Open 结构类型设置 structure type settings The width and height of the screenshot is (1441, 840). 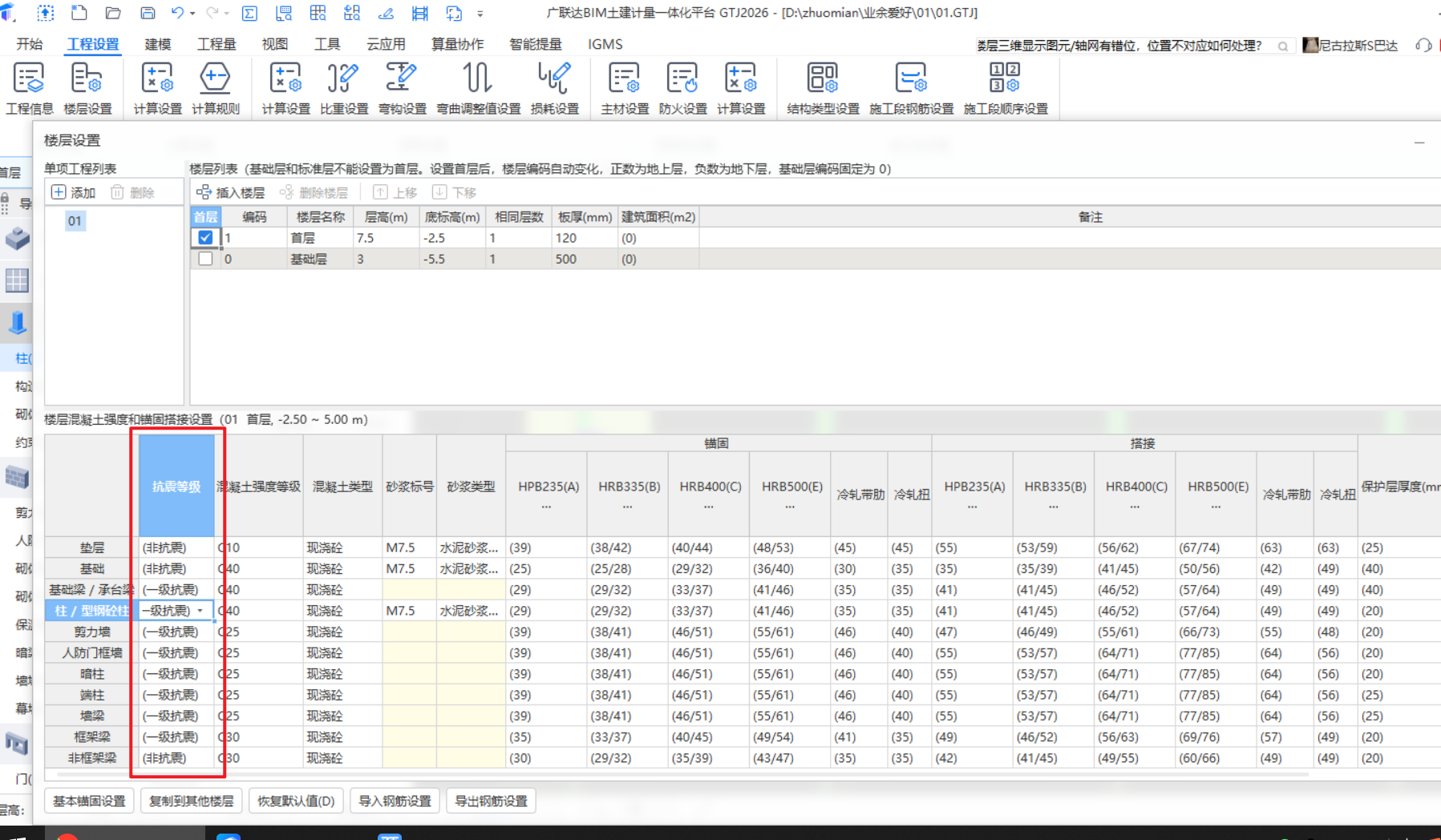[x=823, y=88]
